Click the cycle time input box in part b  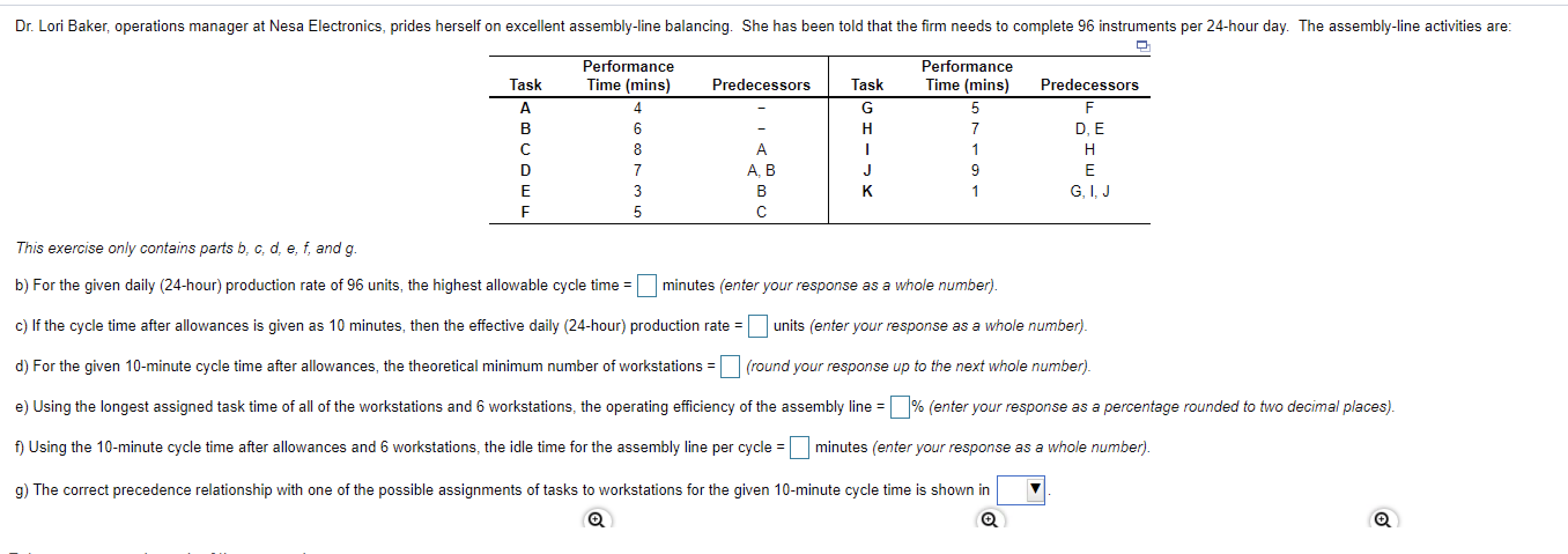(646, 286)
